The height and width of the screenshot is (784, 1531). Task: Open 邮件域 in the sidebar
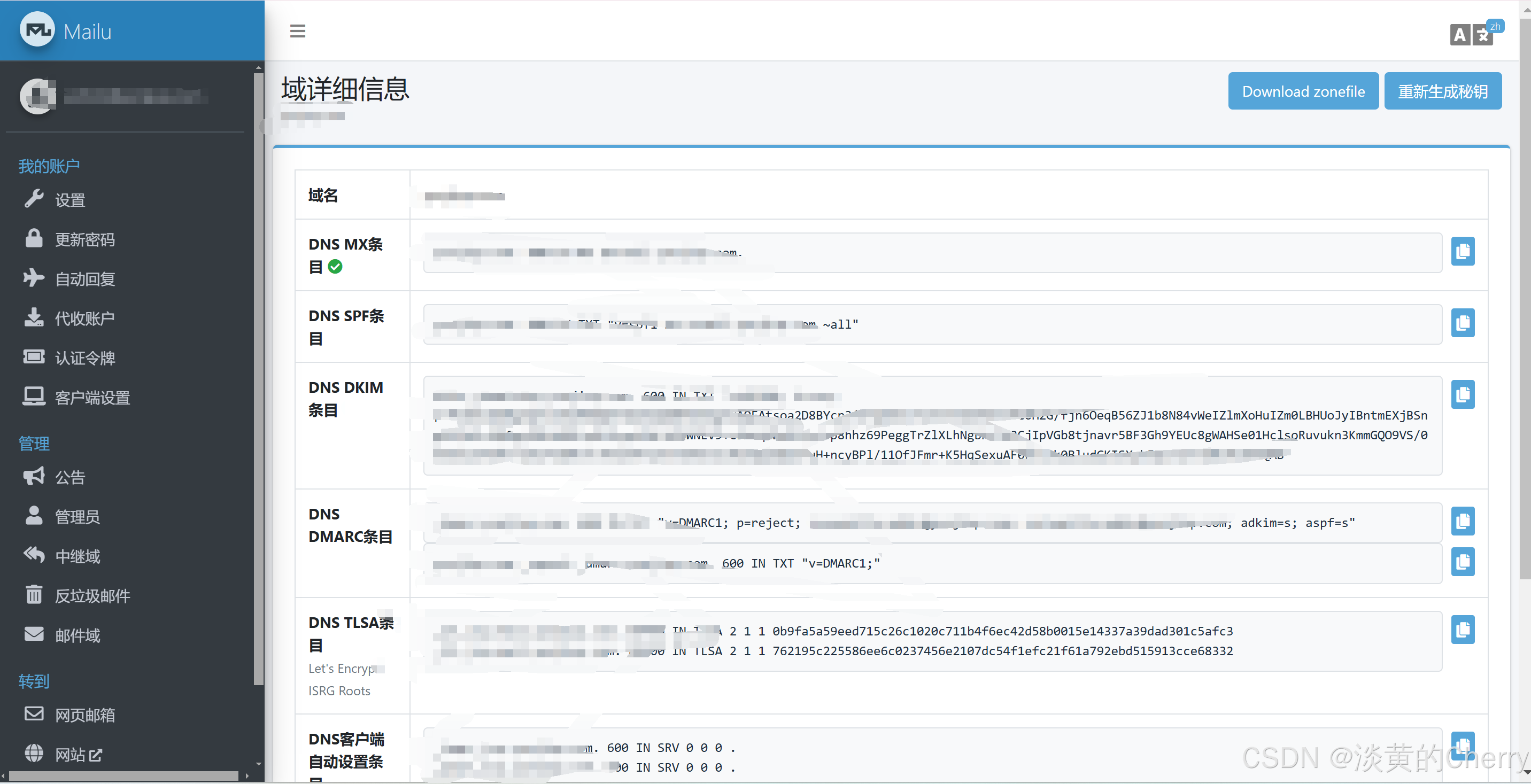pyautogui.click(x=78, y=635)
